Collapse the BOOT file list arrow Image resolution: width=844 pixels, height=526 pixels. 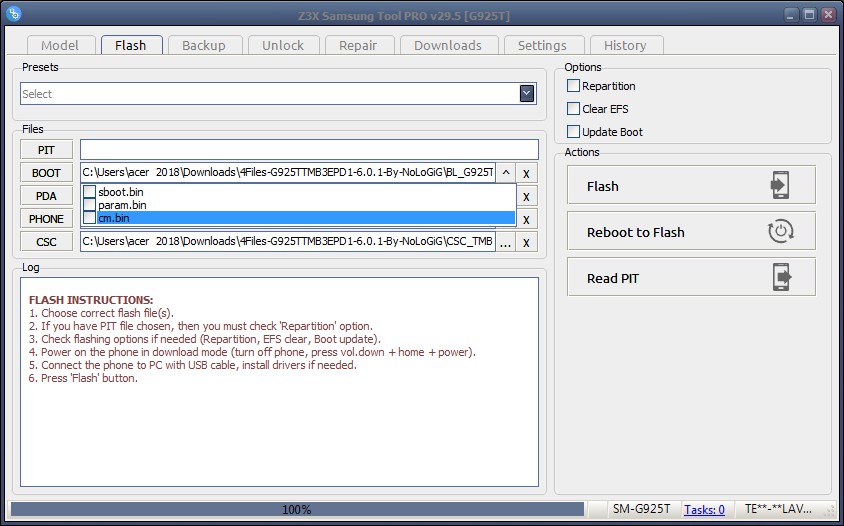point(506,173)
